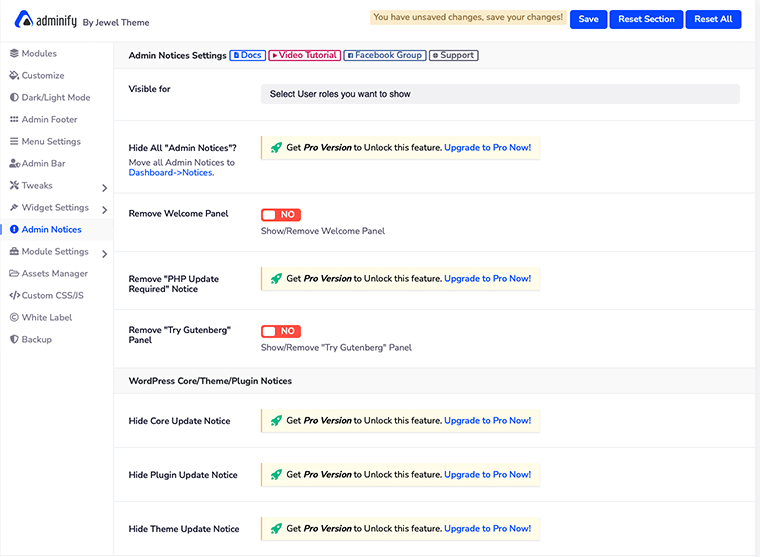Image resolution: width=760 pixels, height=557 pixels.
Task: Click the Admin Bar user icon
Action: click(x=14, y=163)
